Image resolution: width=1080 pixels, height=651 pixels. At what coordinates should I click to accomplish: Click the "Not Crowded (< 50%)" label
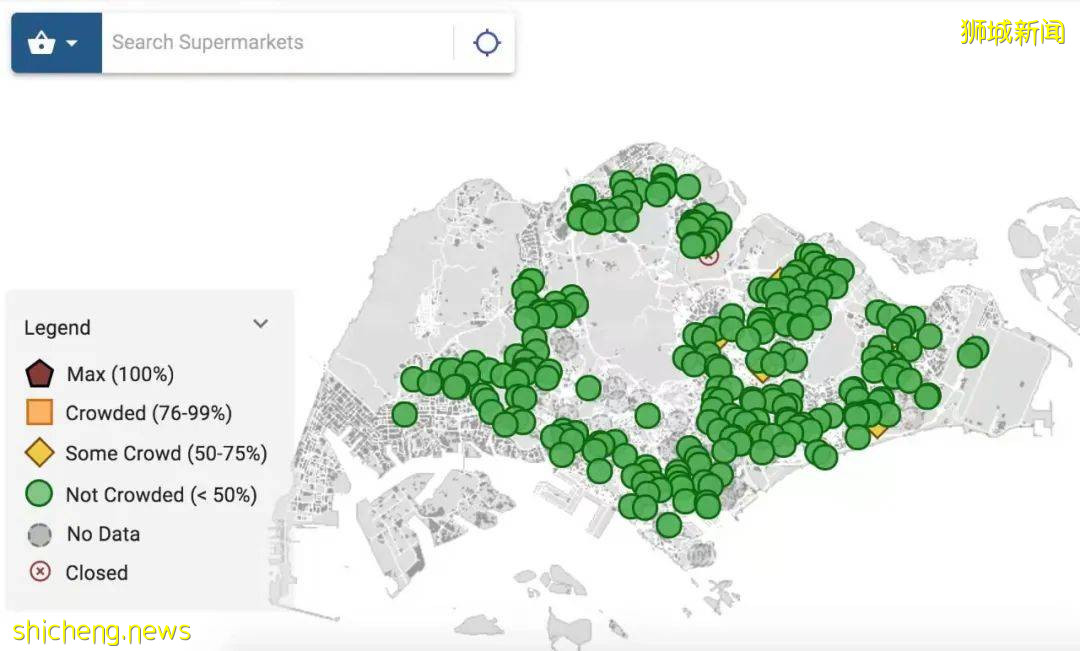(161, 495)
